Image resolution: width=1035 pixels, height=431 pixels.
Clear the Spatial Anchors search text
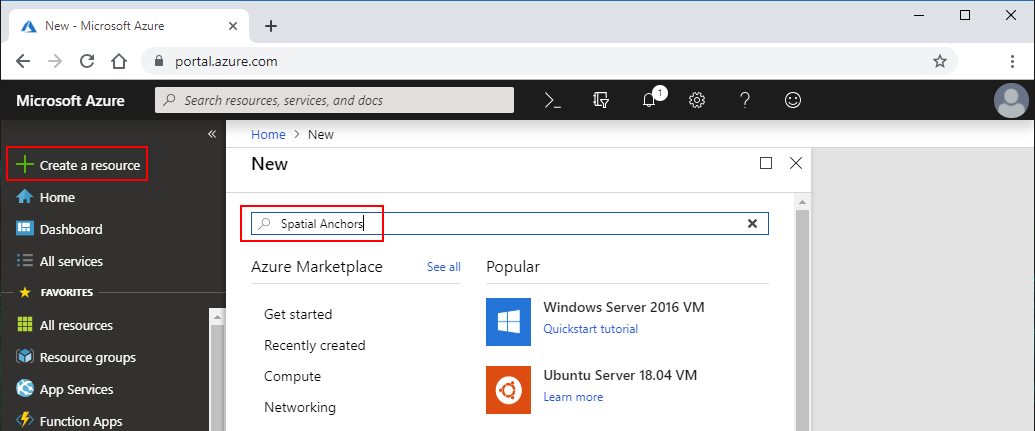pyautogui.click(x=752, y=223)
